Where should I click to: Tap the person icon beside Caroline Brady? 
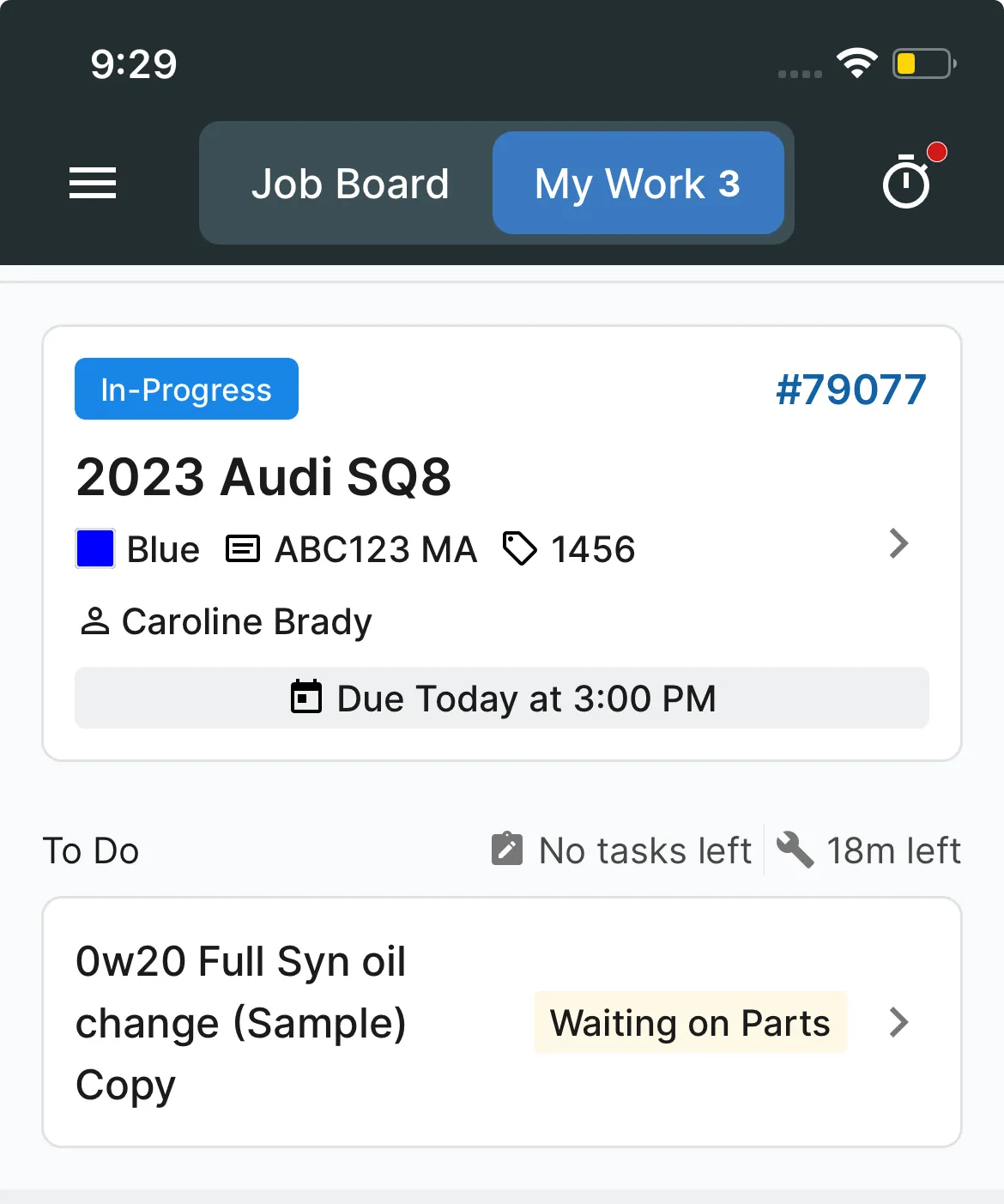(x=94, y=621)
